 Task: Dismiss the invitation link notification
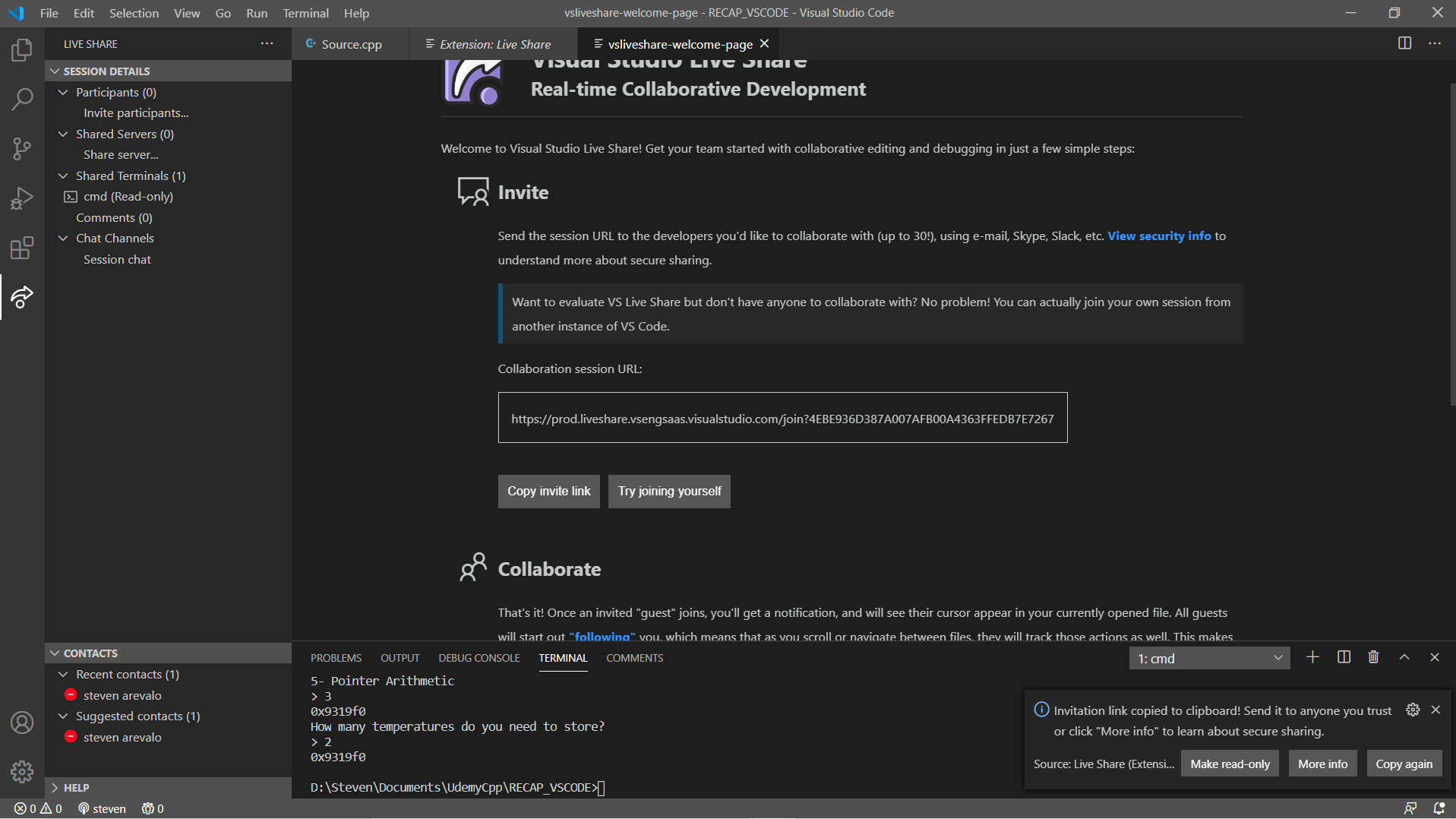tap(1435, 710)
